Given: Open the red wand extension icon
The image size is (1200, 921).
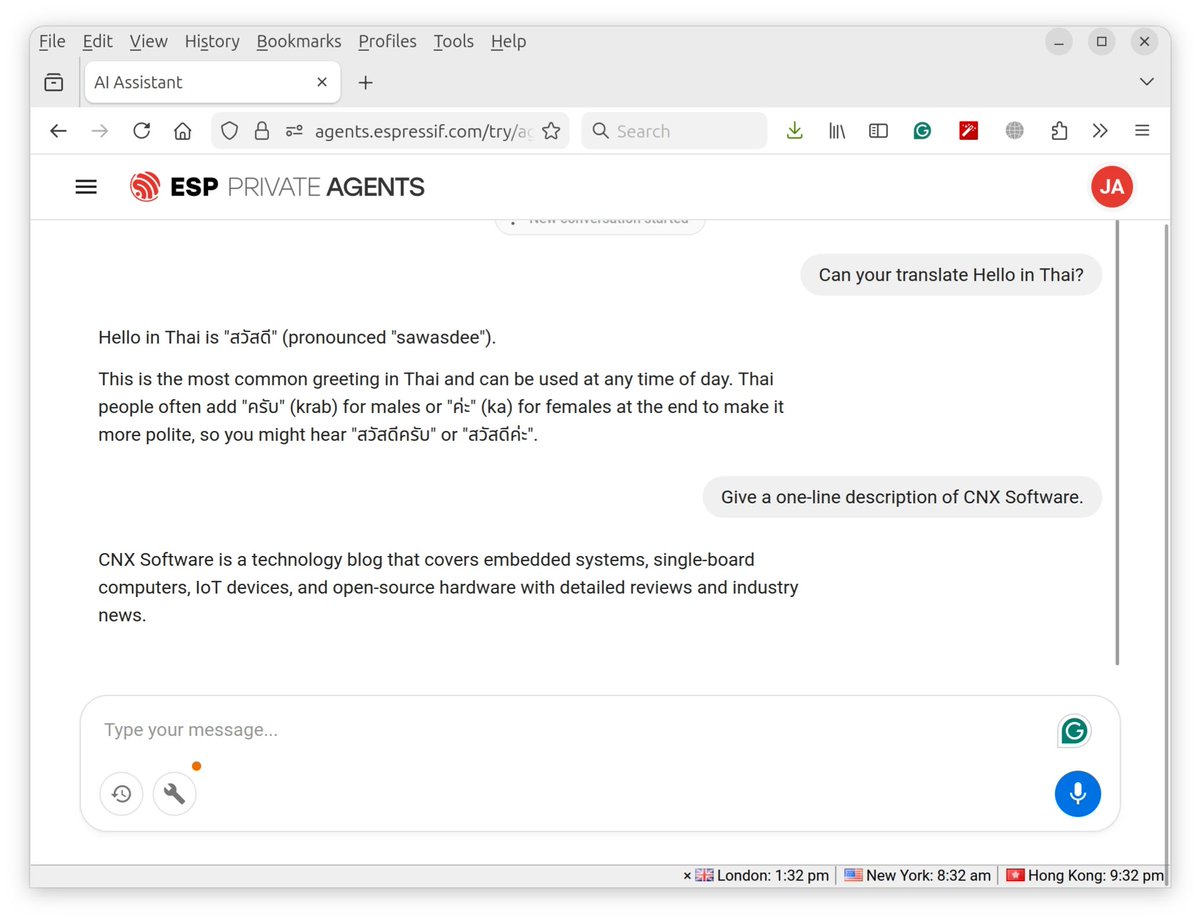Looking at the screenshot, I should pyautogui.click(x=968, y=131).
